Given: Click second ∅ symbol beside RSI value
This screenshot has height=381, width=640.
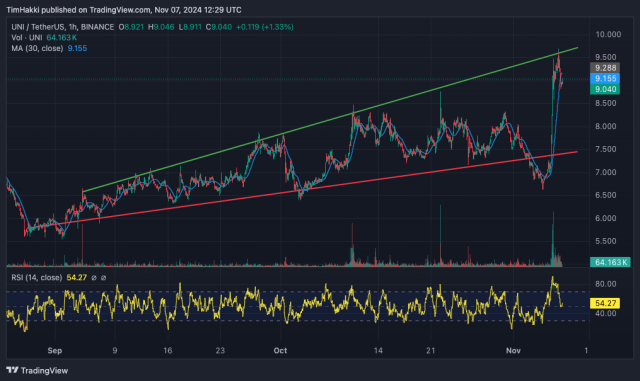Looking at the screenshot, I should (103, 278).
